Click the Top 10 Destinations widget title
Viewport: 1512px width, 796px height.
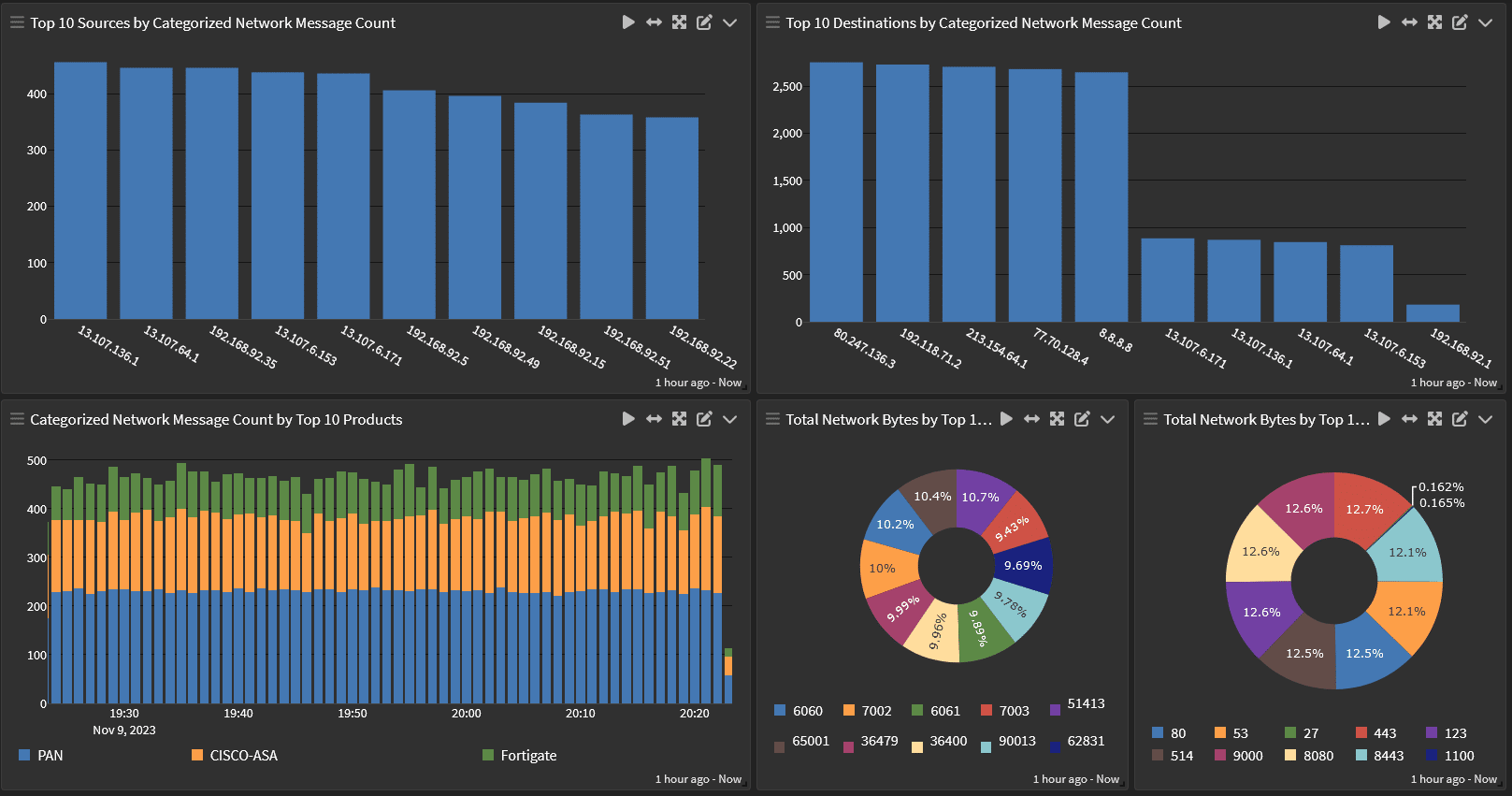(x=983, y=22)
